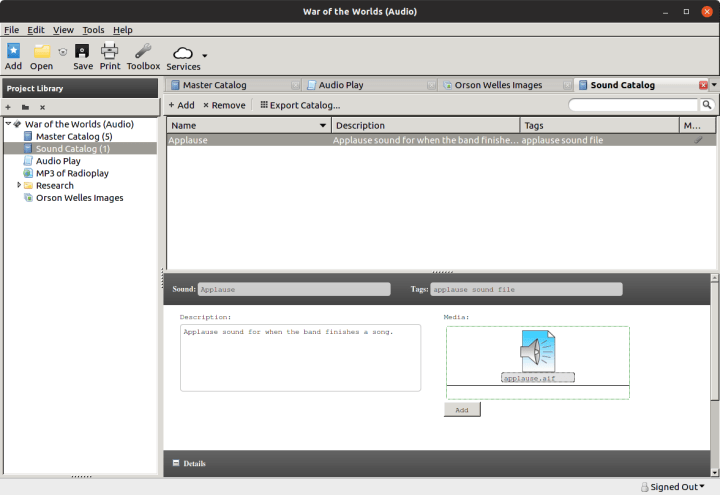This screenshot has height=495, width=720.
Task: Click Remove in the catalog toolbar
Action: 224,105
